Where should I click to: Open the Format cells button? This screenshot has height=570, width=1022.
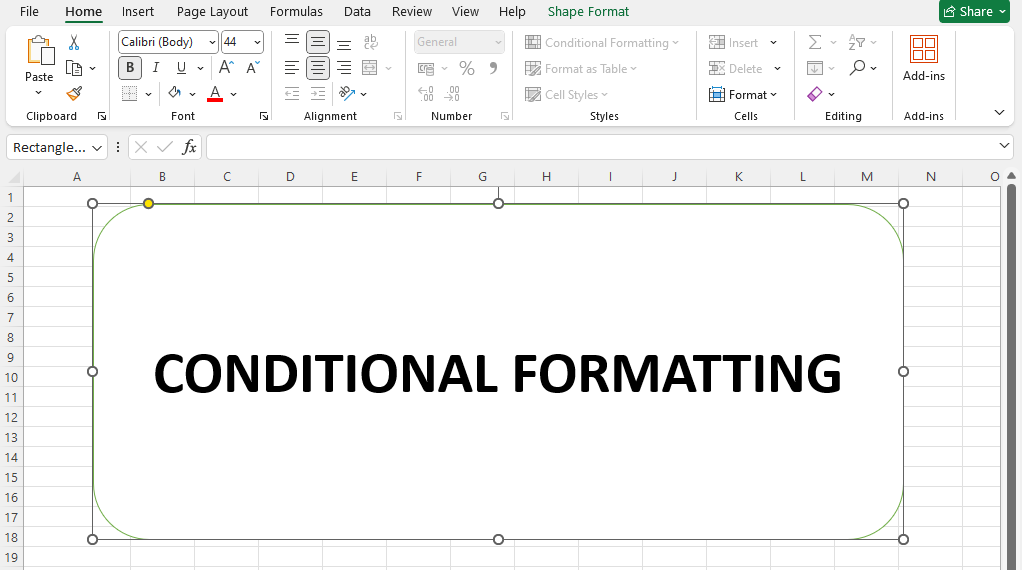[x=742, y=94]
